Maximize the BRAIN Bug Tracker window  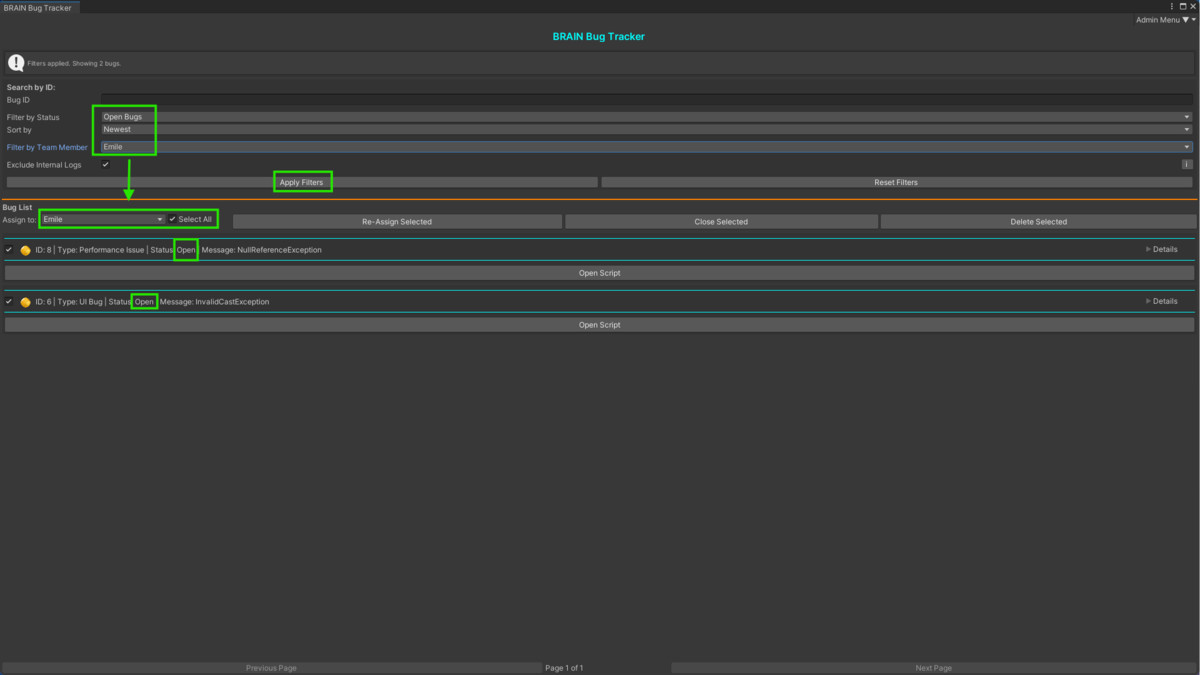click(x=1182, y=7)
